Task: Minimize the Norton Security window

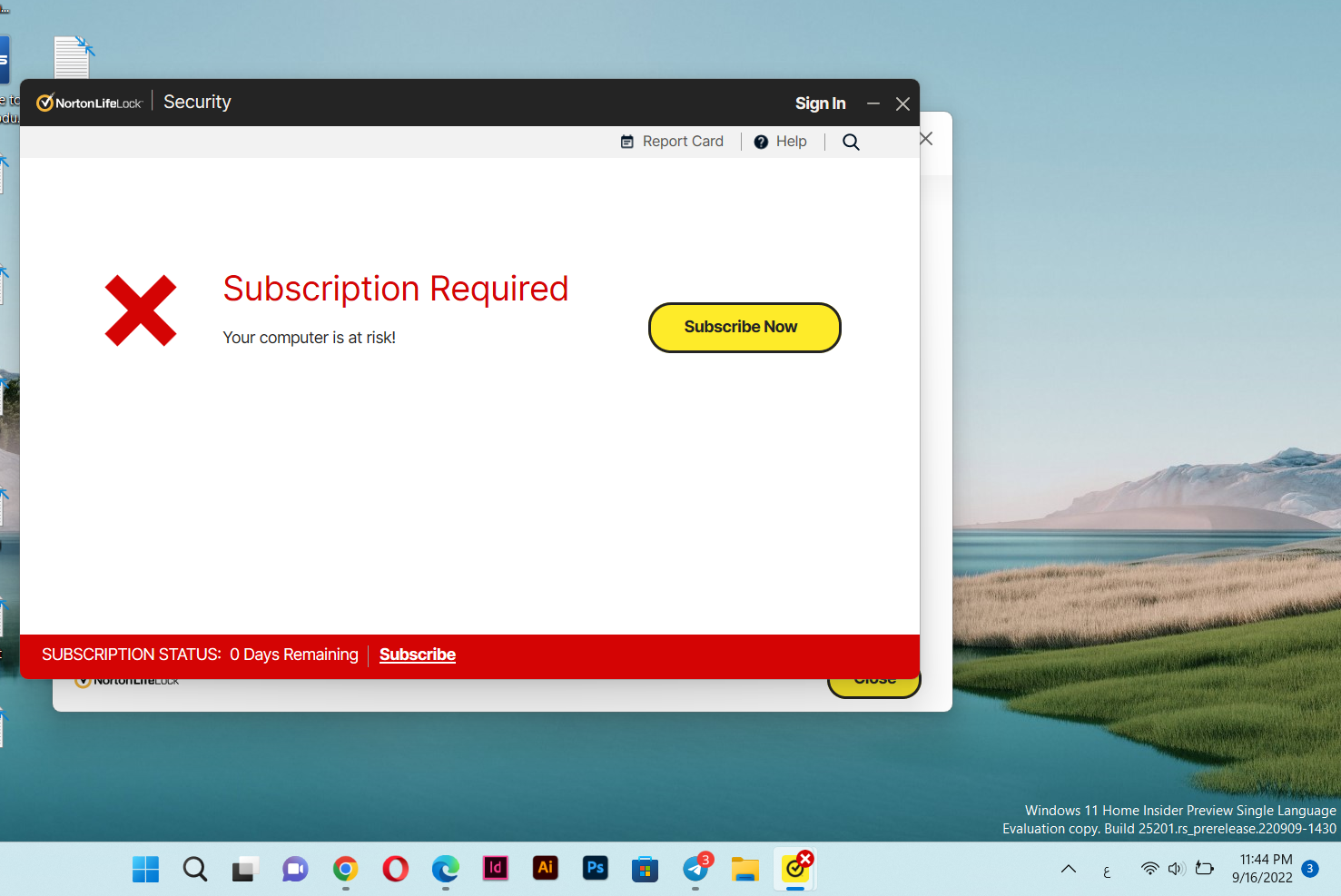Action: point(873,103)
